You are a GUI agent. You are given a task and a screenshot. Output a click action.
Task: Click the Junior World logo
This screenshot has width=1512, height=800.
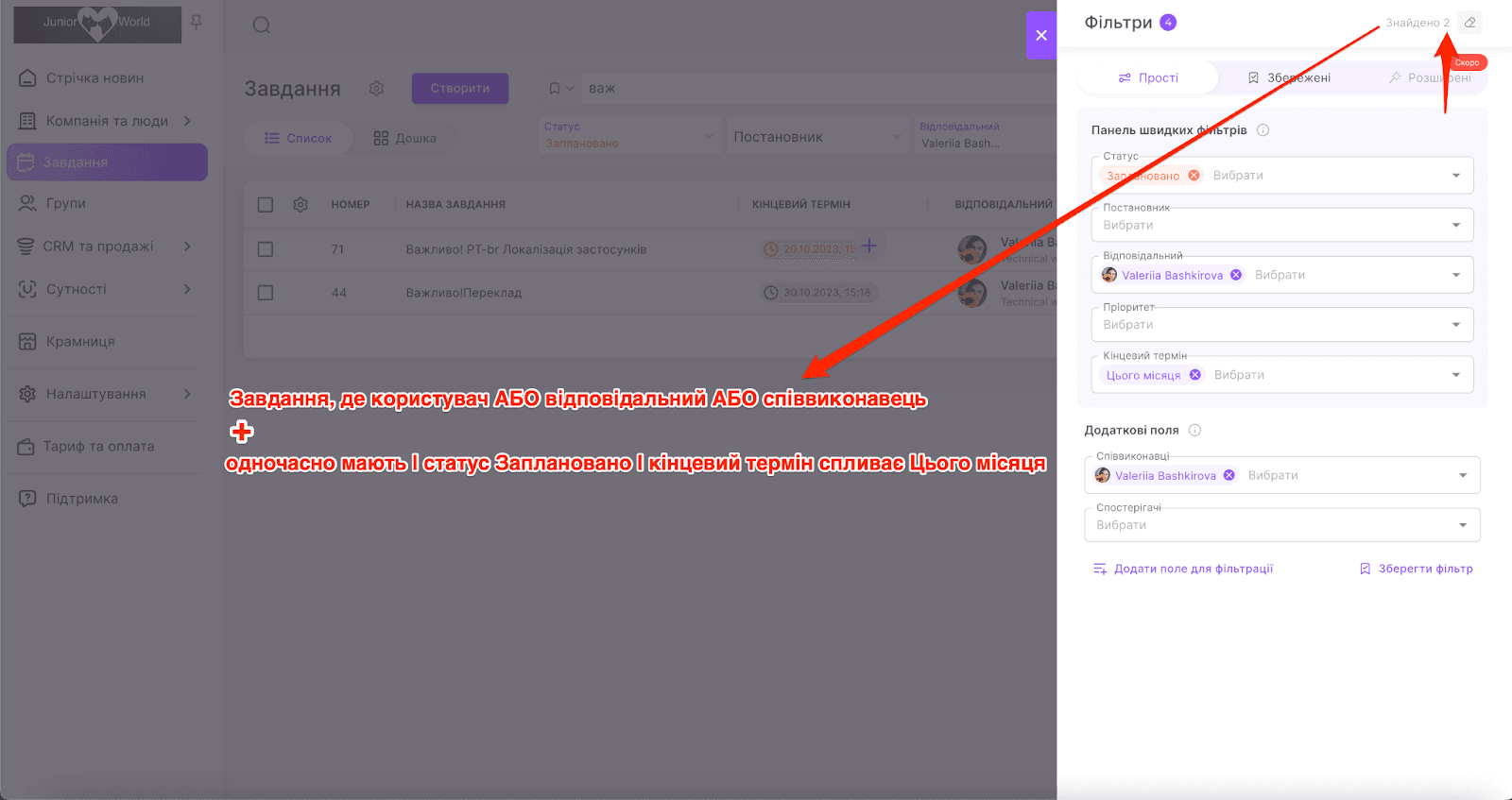pyautogui.click(x=97, y=24)
